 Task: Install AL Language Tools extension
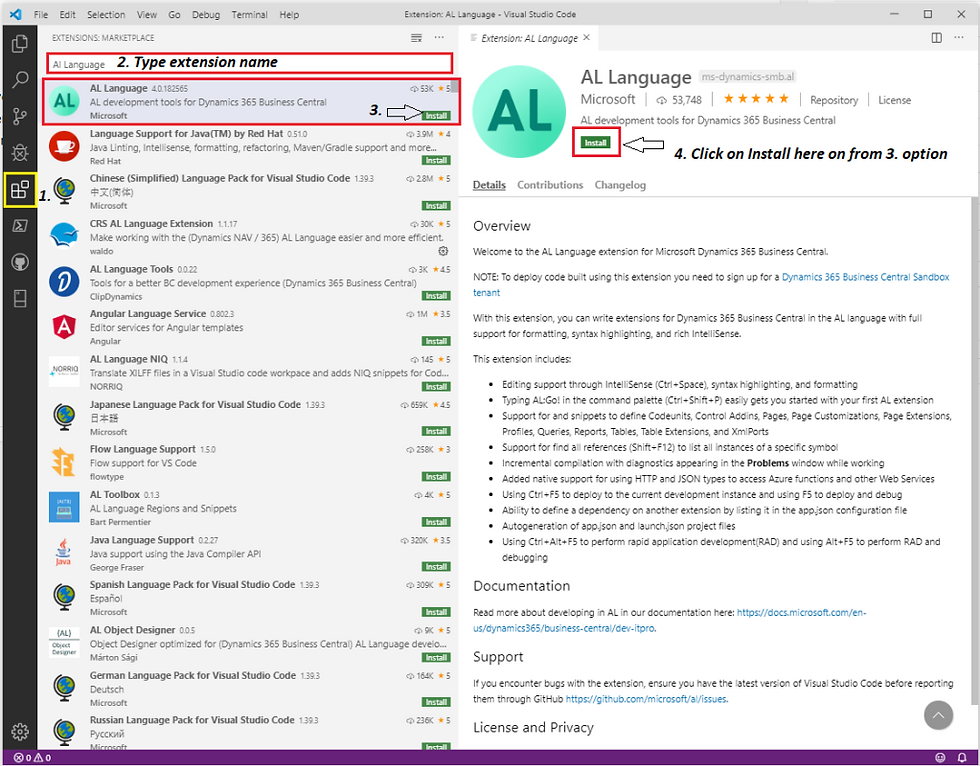(x=436, y=296)
